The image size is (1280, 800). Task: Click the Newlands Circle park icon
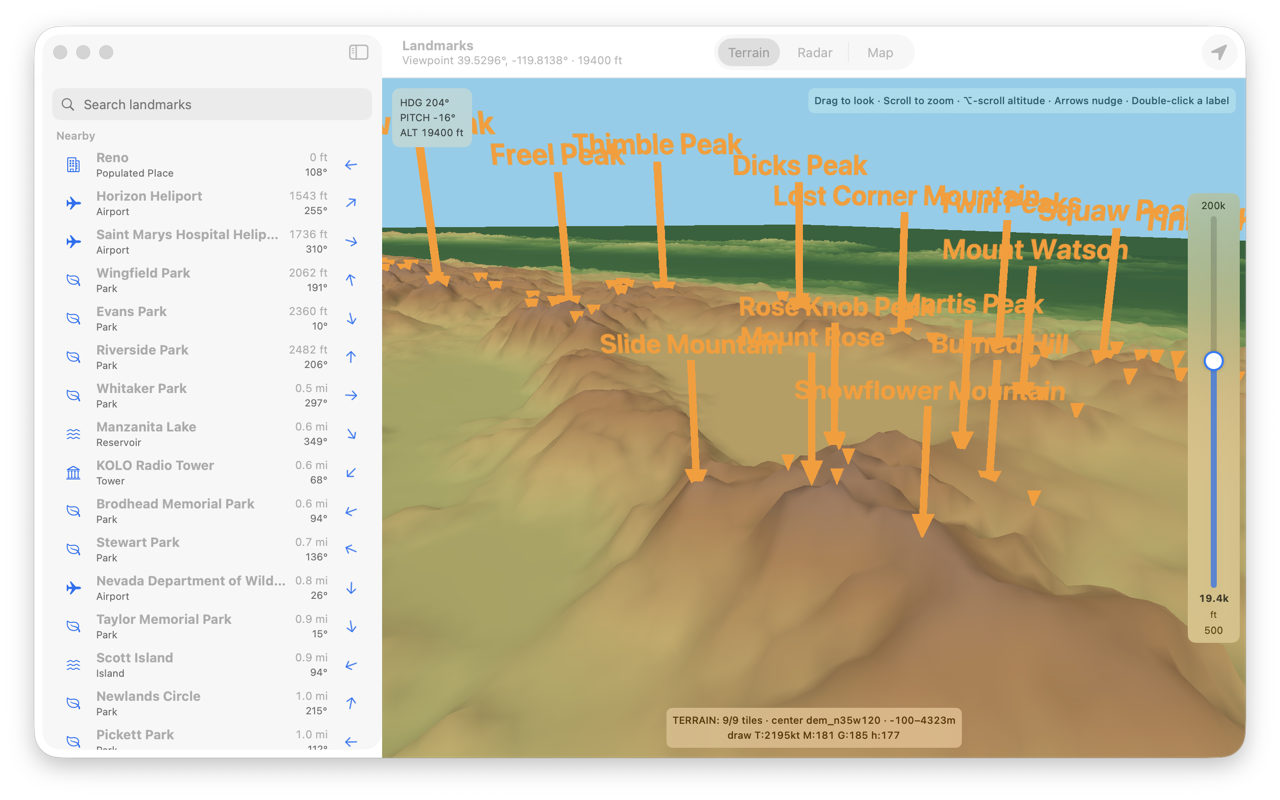73,704
